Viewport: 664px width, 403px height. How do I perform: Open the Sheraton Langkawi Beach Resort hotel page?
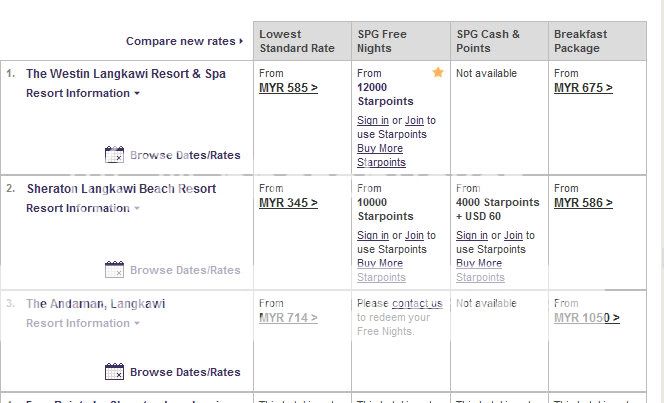[121, 189]
